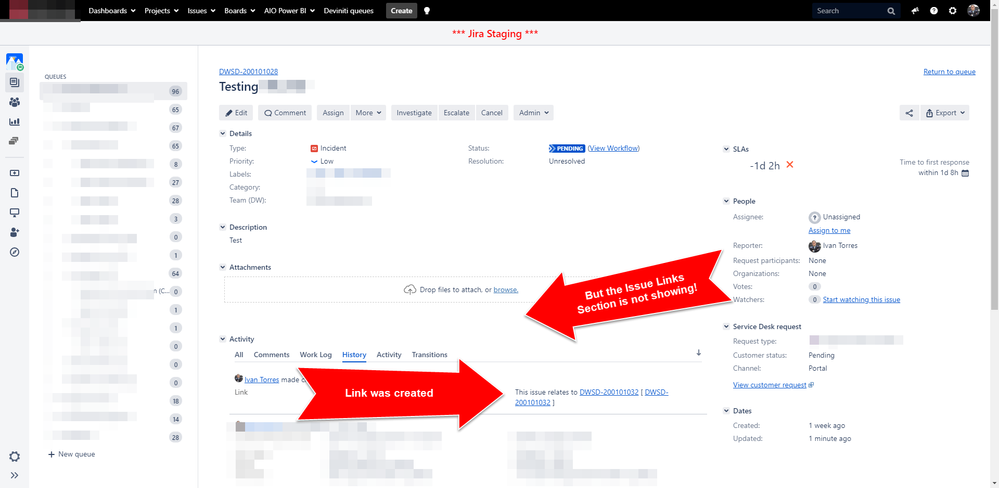Select the History tab
The height and width of the screenshot is (488, 999).
coord(354,355)
